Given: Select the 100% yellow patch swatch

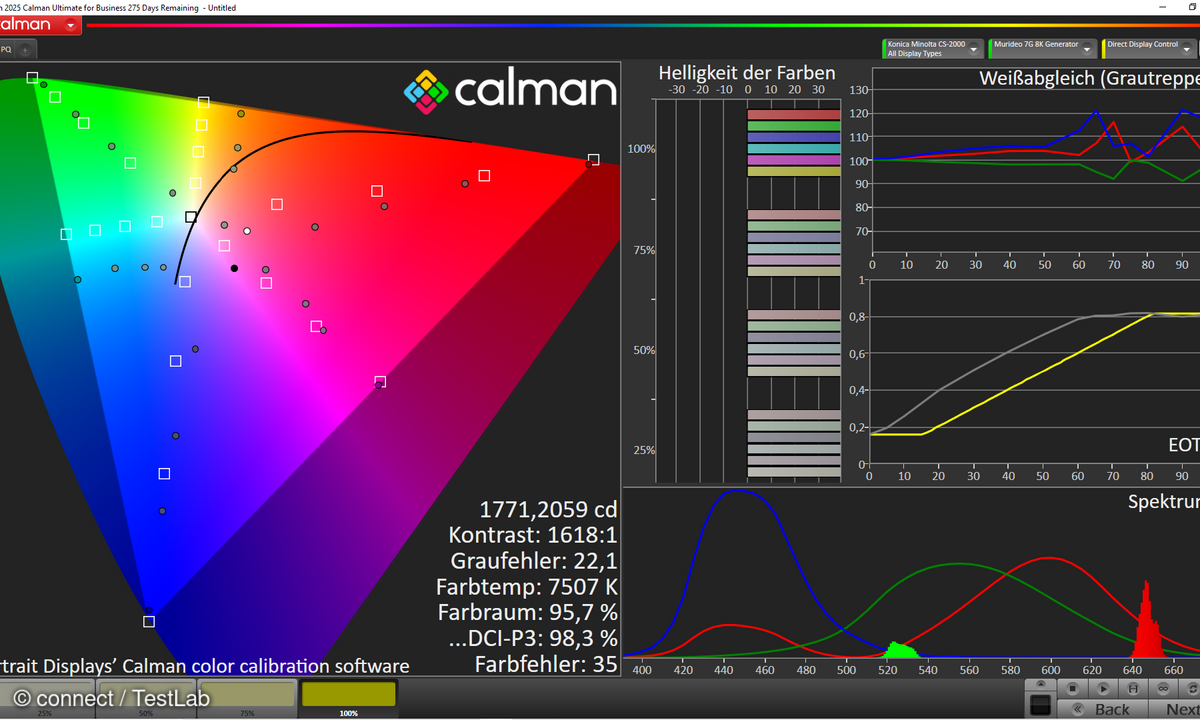Looking at the screenshot, I should (349, 695).
